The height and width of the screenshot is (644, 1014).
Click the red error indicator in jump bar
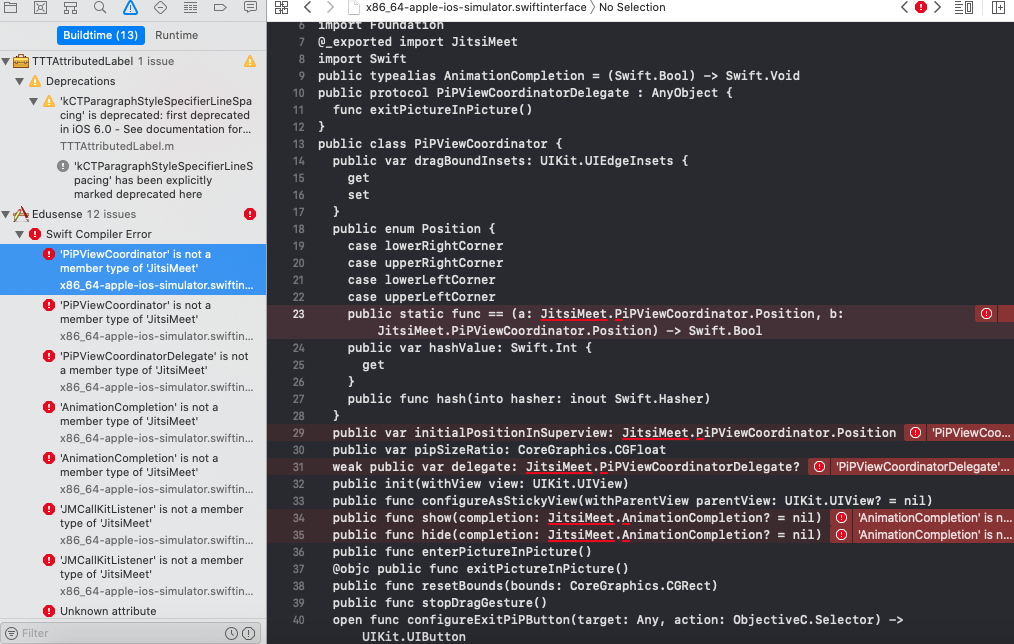coord(921,7)
